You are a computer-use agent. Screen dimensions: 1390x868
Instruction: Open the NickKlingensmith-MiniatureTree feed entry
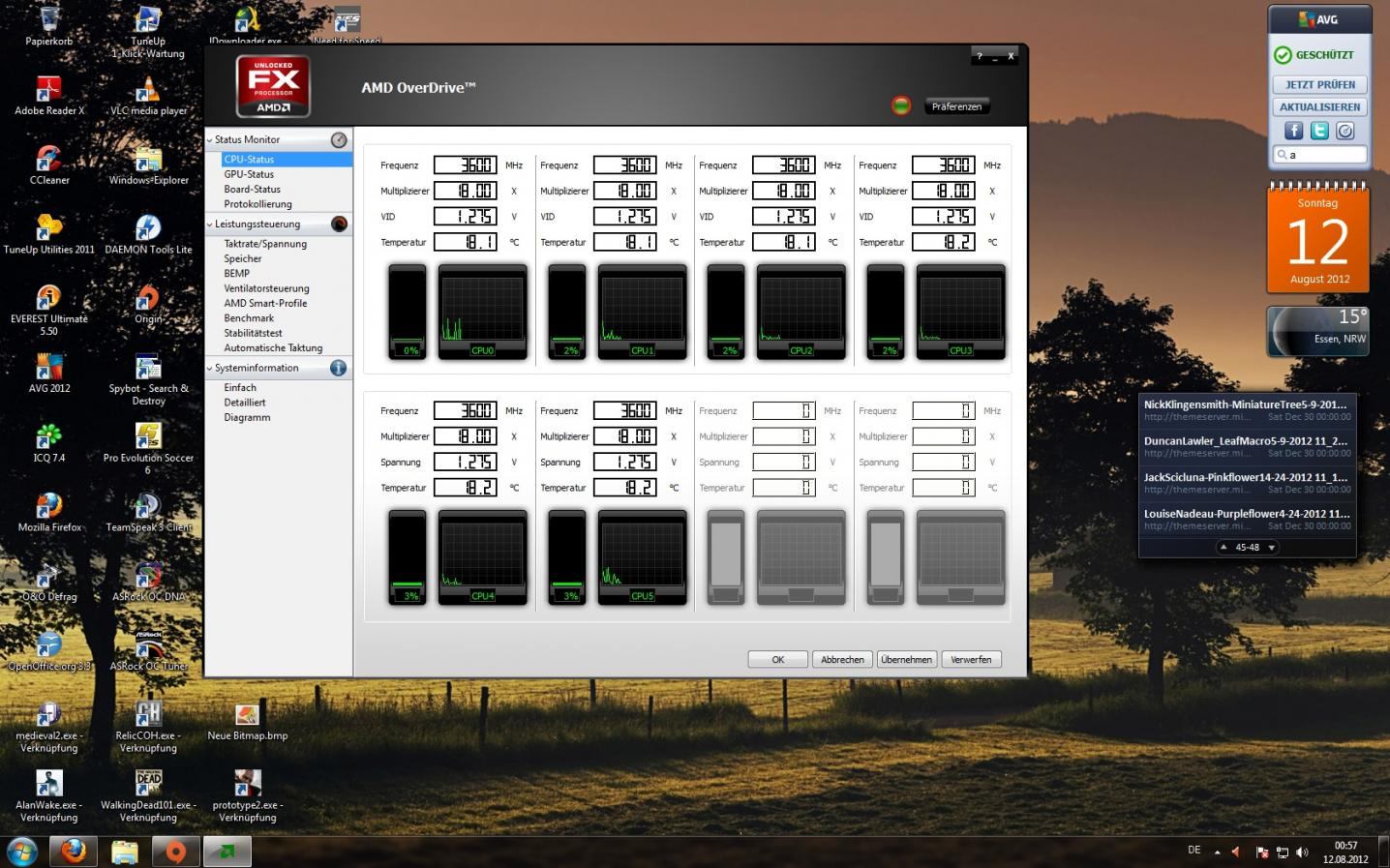1247,410
